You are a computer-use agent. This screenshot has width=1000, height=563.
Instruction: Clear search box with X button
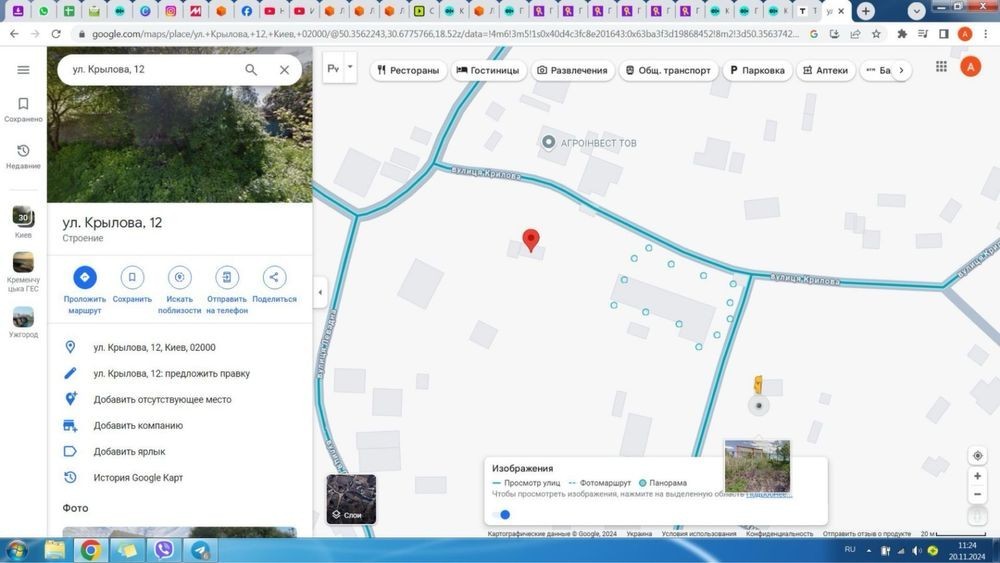(x=284, y=70)
